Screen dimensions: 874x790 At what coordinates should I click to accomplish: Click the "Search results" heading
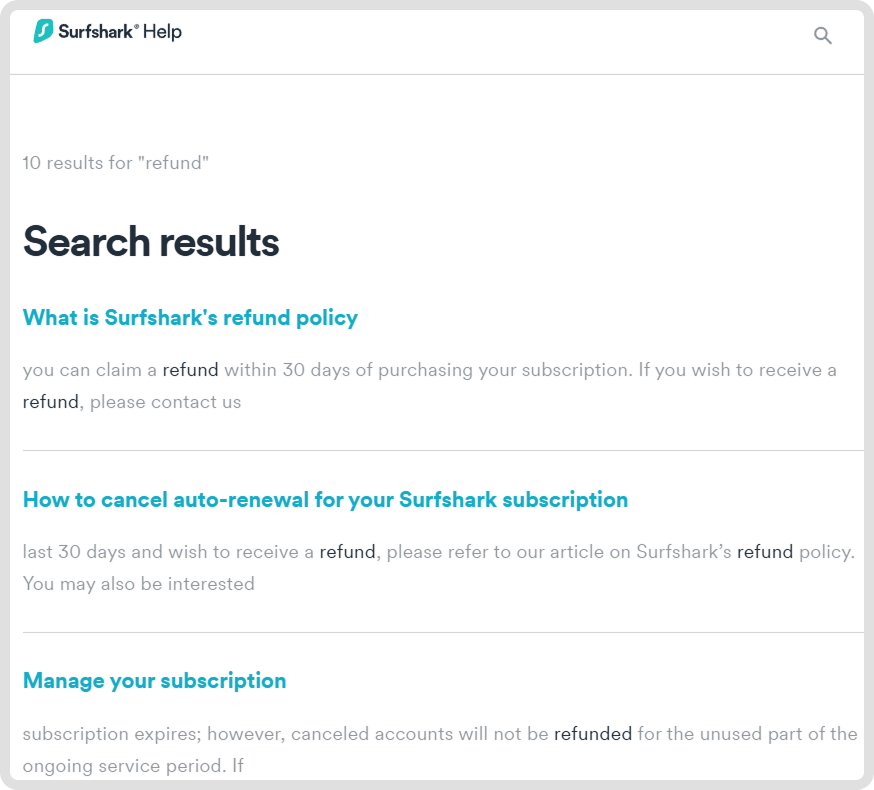coord(151,242)
